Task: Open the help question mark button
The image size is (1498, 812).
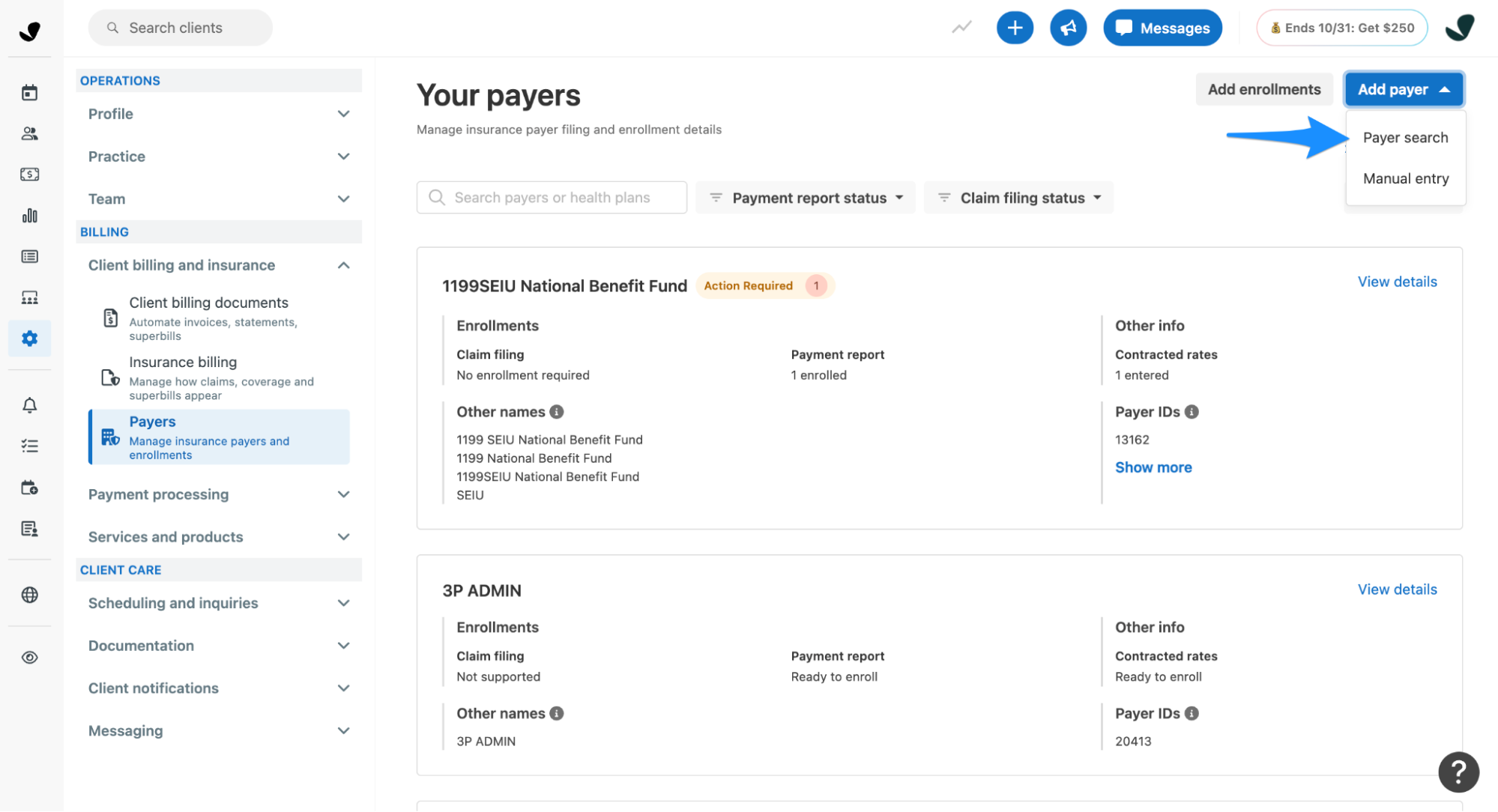Action: tap(1458, 772)
